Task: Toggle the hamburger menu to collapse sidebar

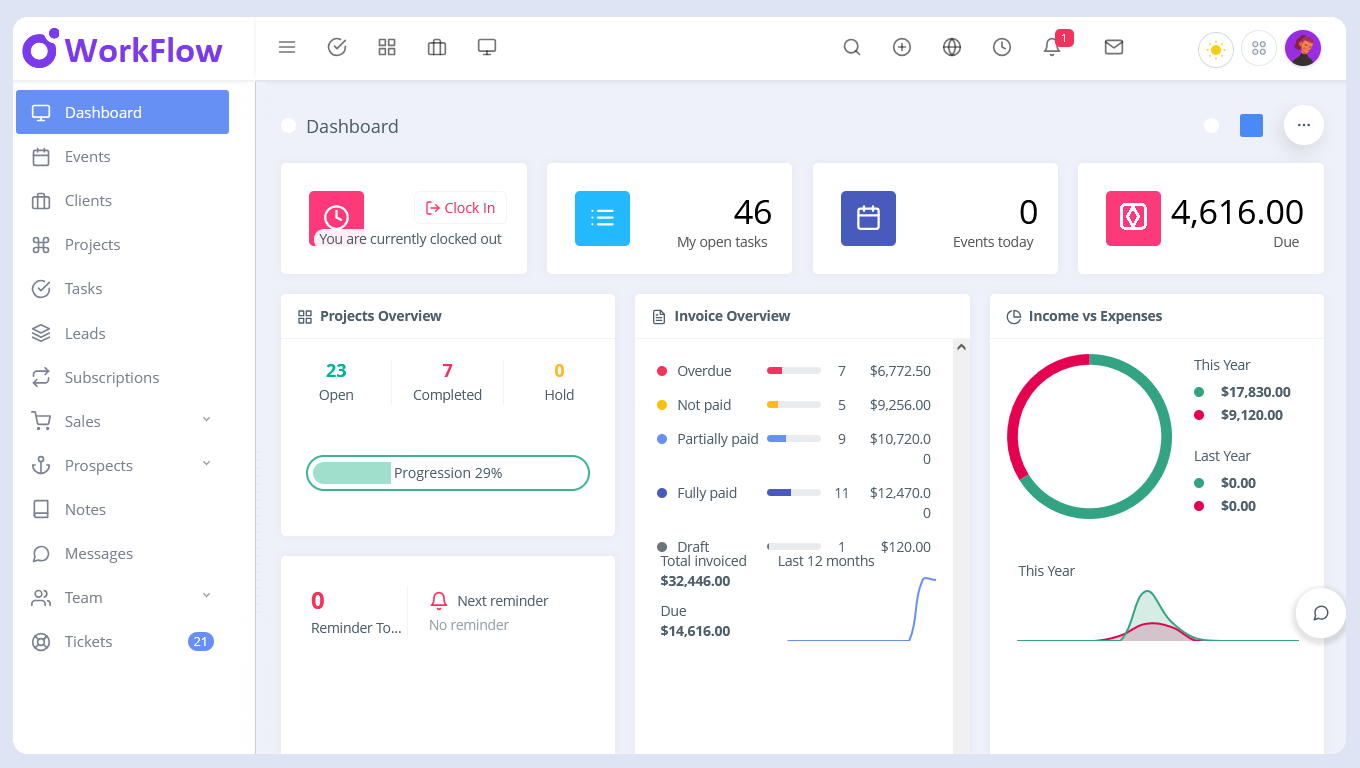Action: pos(287,47)
